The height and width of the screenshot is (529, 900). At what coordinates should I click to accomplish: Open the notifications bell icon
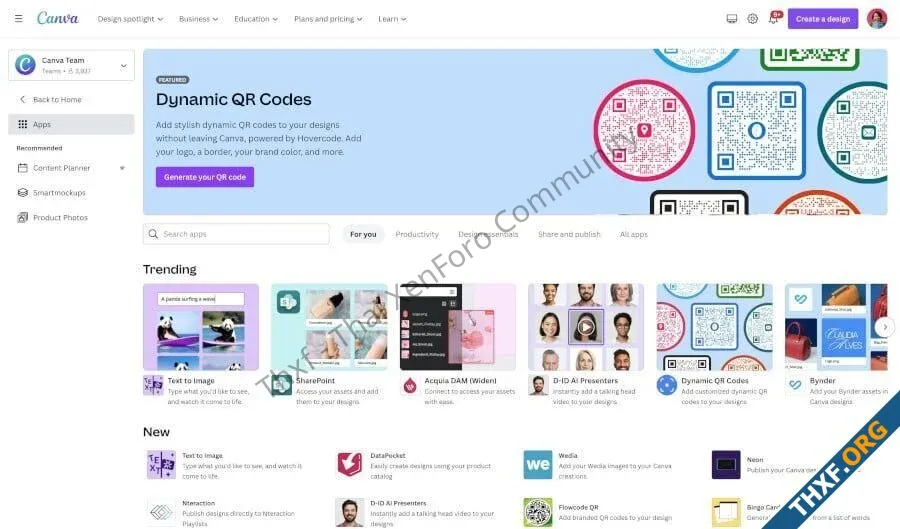coord(773,19)
